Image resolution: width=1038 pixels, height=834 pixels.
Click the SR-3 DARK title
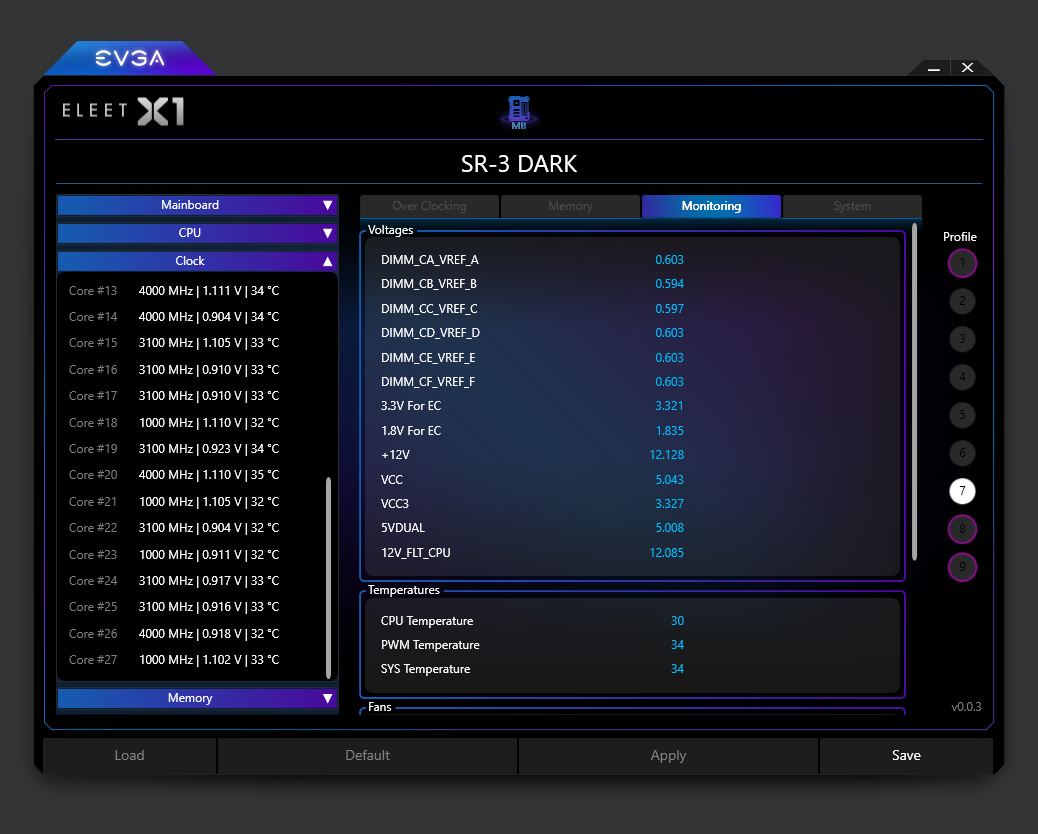point(519,164)
